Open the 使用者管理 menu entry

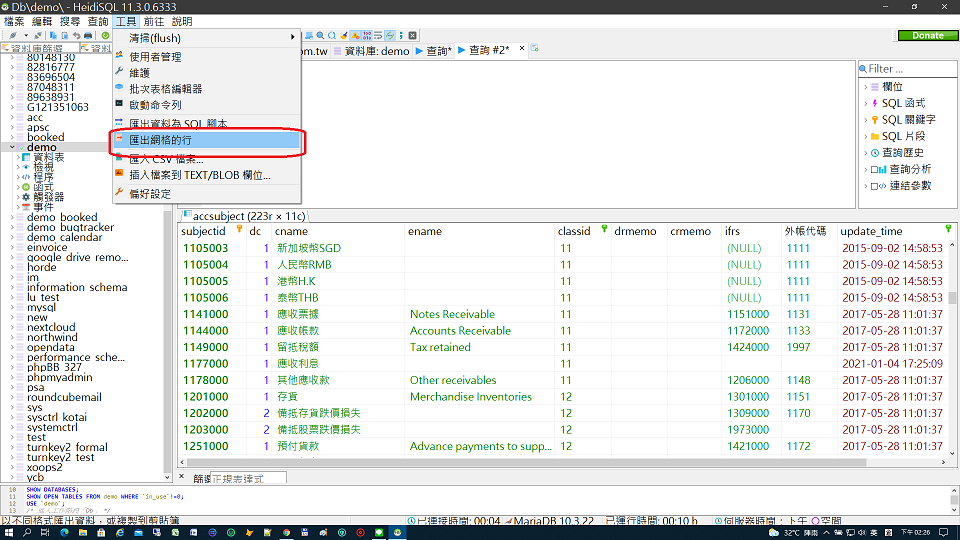click(x=207, y=56)
